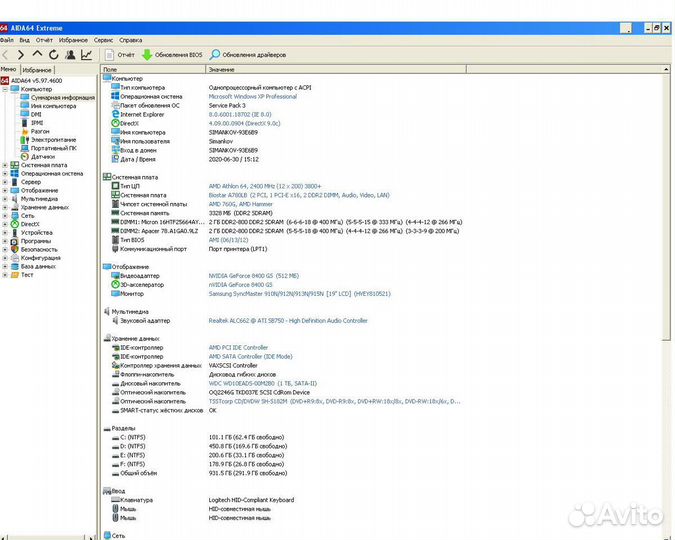Open NVIDIA GeForce 8400 GS (512 МБ) link

(x=254, y=276)
